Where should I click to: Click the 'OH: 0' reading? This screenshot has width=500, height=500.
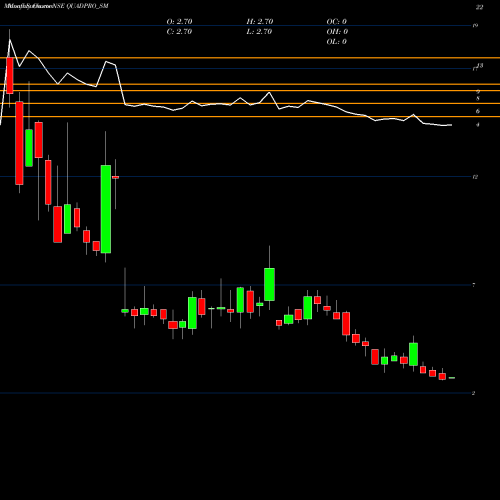[337, 32]
